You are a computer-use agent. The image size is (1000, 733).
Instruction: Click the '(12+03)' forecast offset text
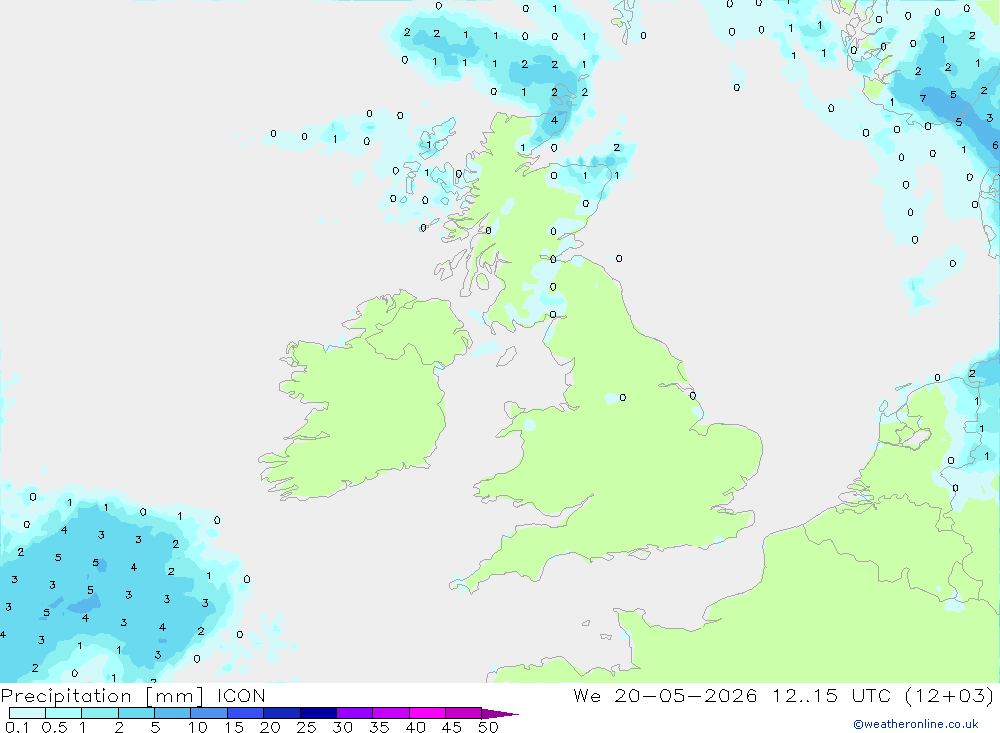pyautogui.click(x=949, y=695)
